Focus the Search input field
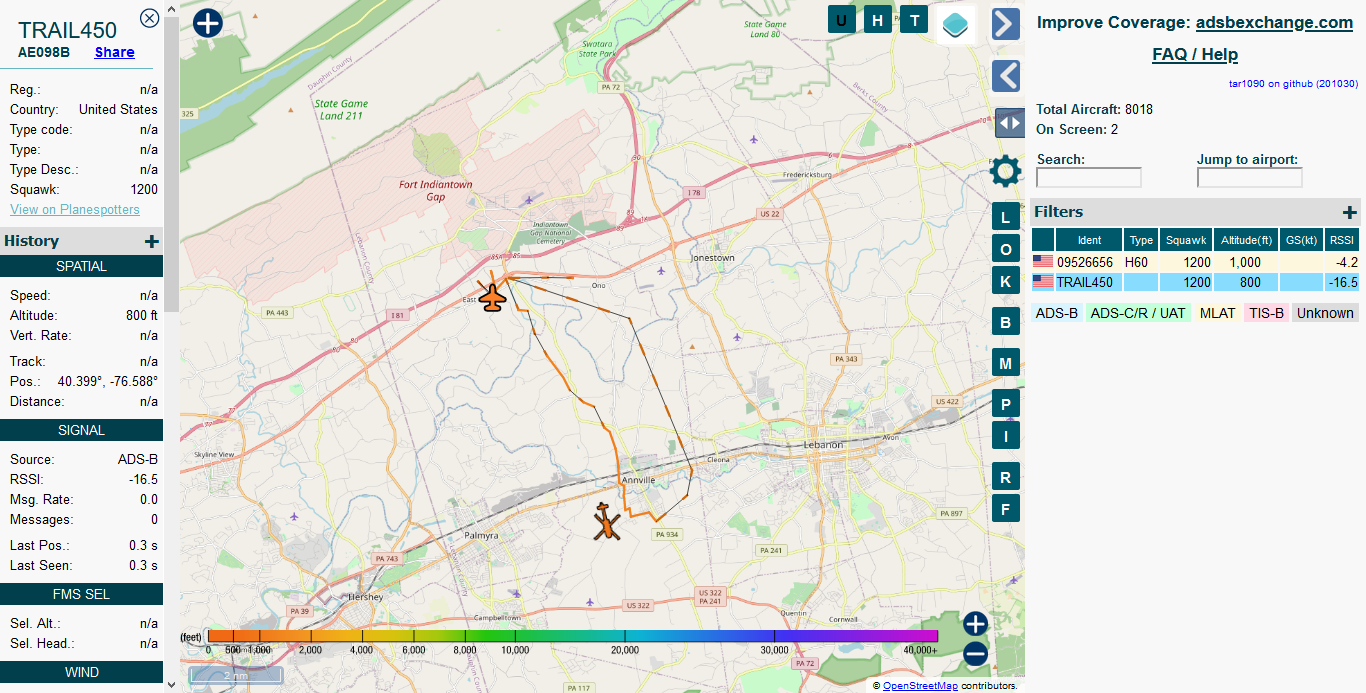The image size is (1366, 693). coord(1089,178)
